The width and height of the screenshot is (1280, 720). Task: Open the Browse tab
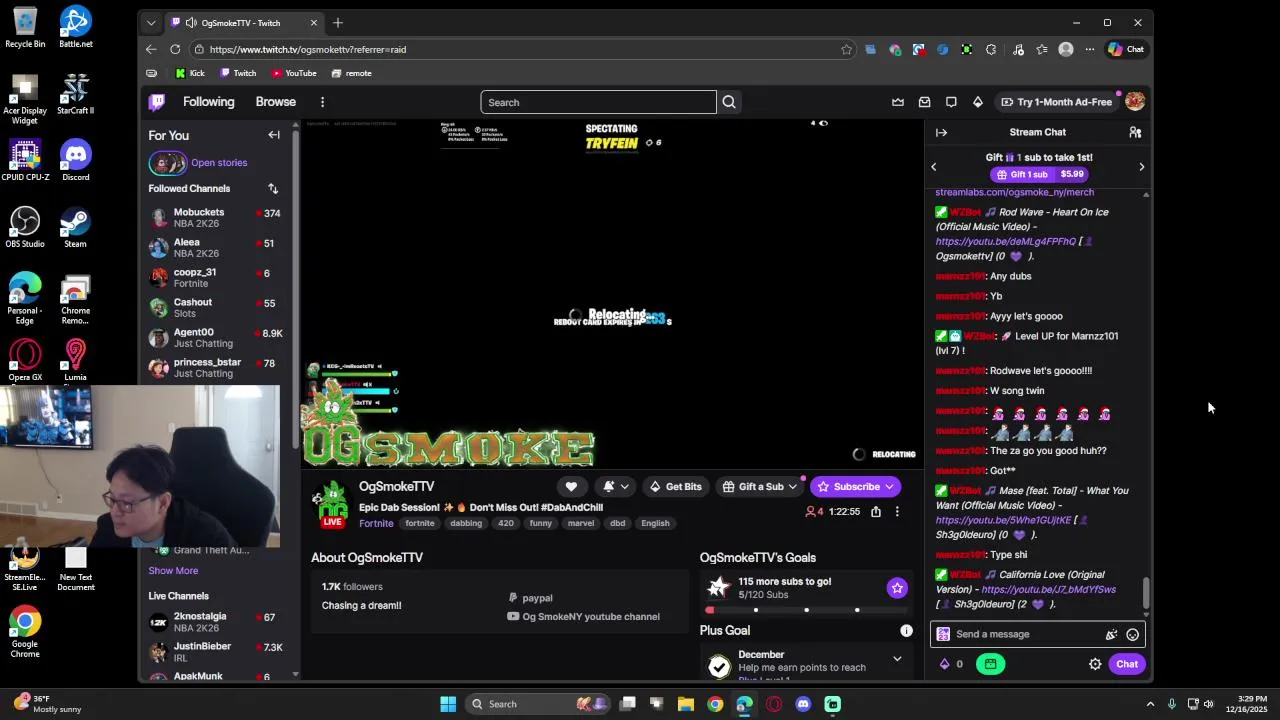point(275,102)
